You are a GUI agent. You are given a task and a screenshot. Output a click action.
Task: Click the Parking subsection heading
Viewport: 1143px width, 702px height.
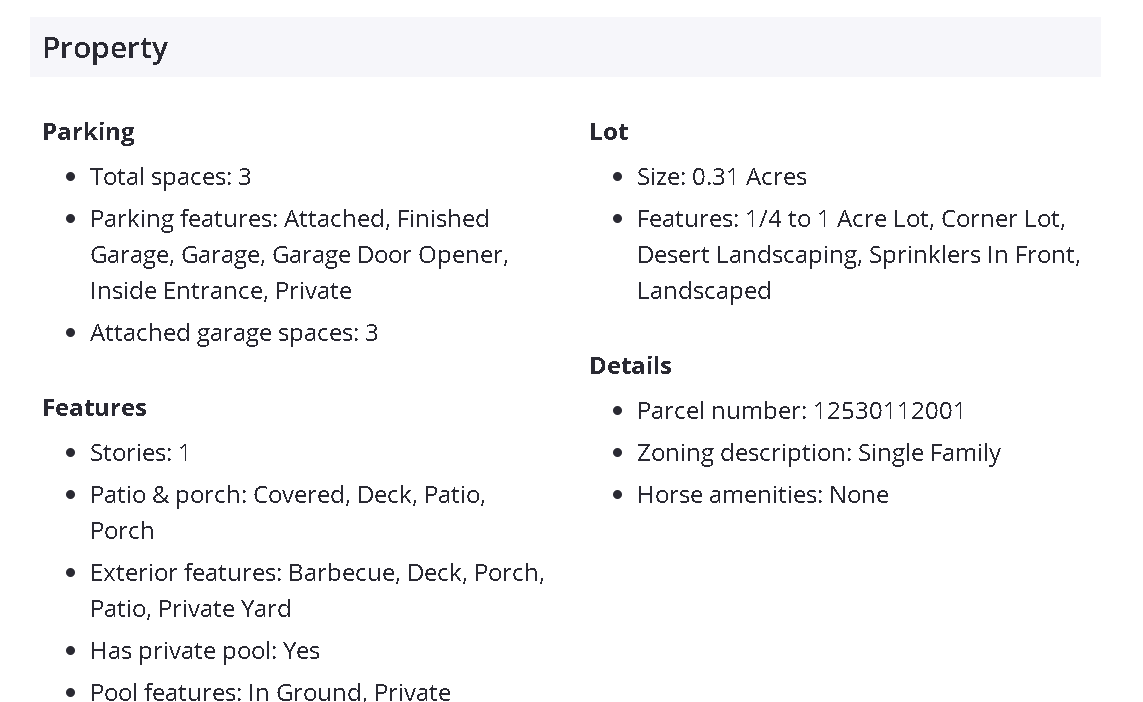88,132
